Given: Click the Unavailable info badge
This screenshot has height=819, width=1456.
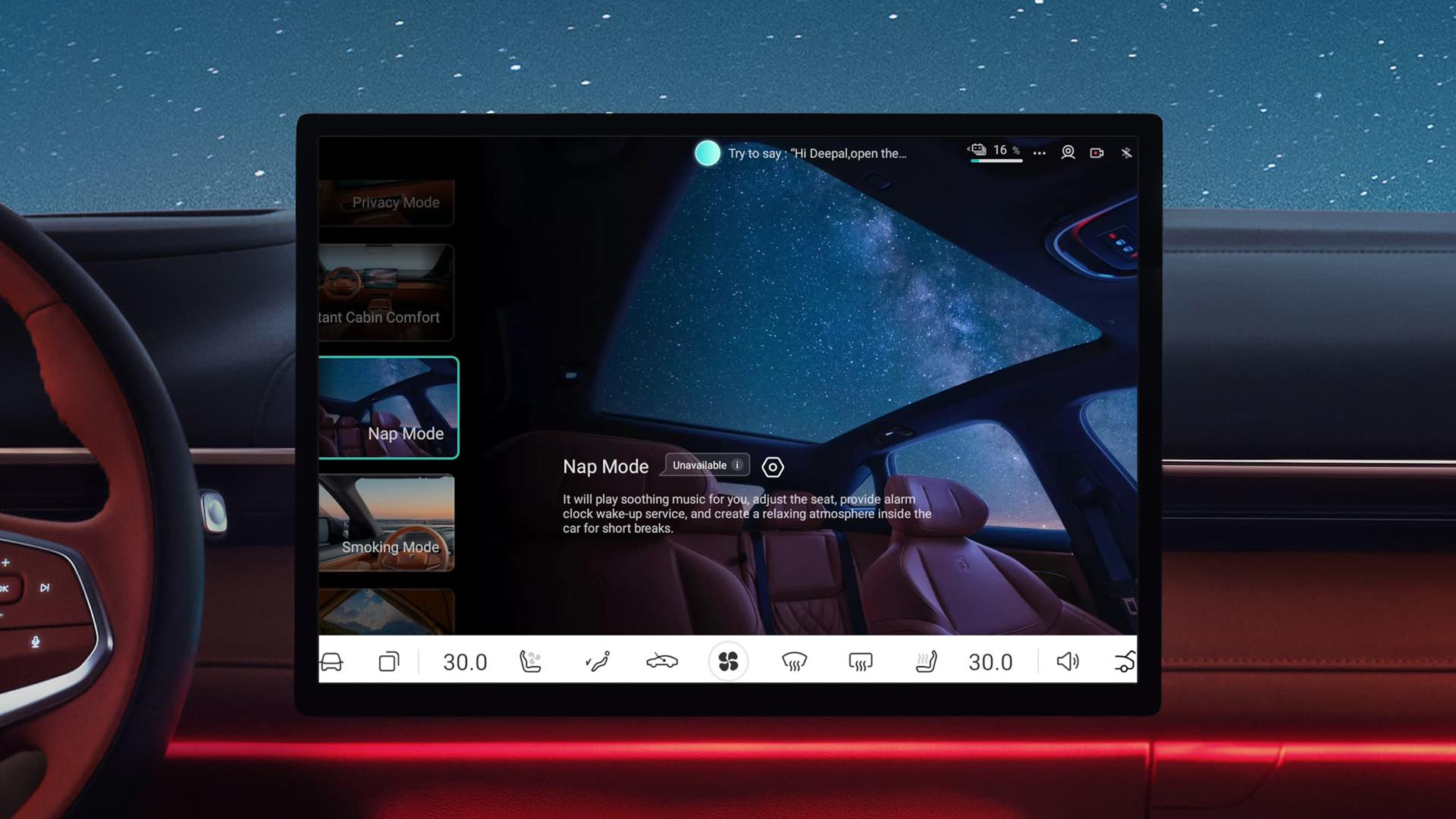Looking at the screenshot, I should click(x=707, y=465).
